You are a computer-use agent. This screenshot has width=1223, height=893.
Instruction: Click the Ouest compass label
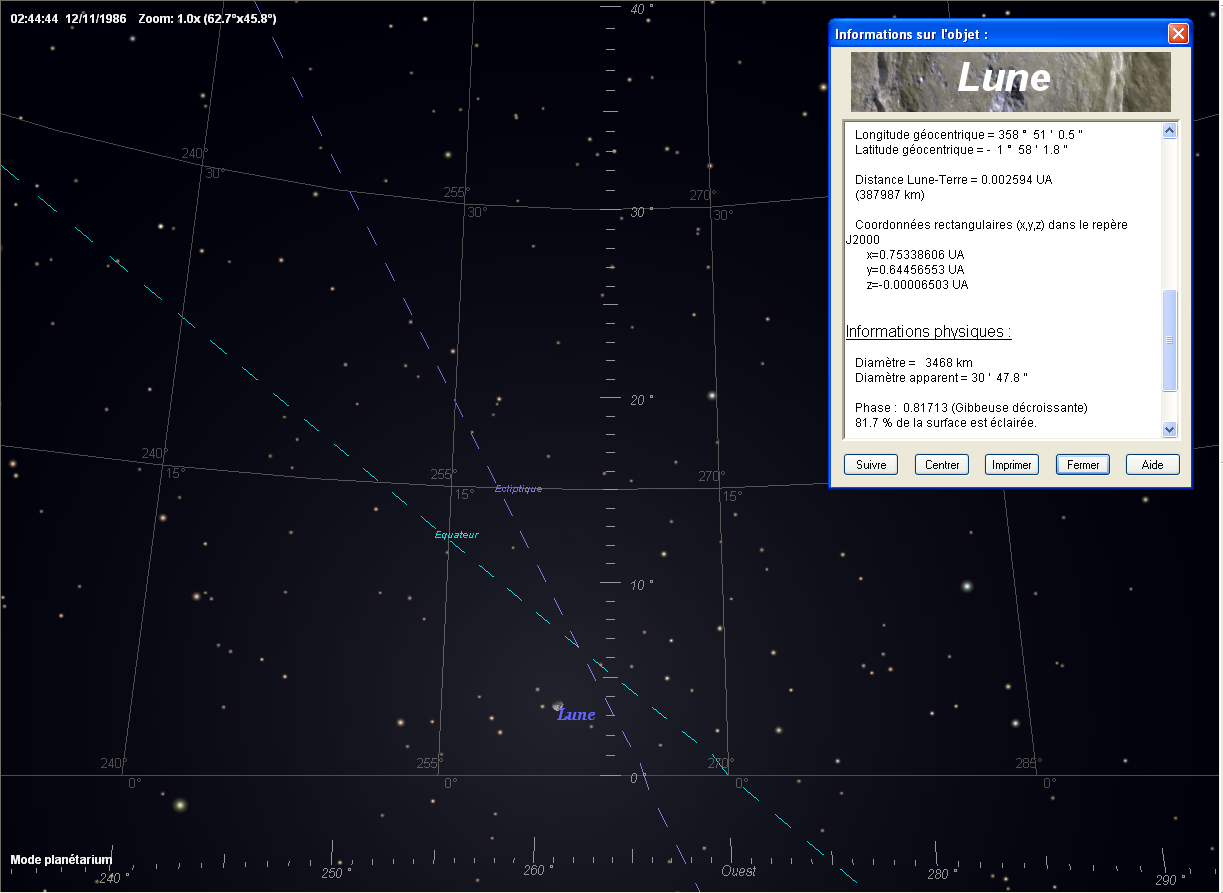739,872
